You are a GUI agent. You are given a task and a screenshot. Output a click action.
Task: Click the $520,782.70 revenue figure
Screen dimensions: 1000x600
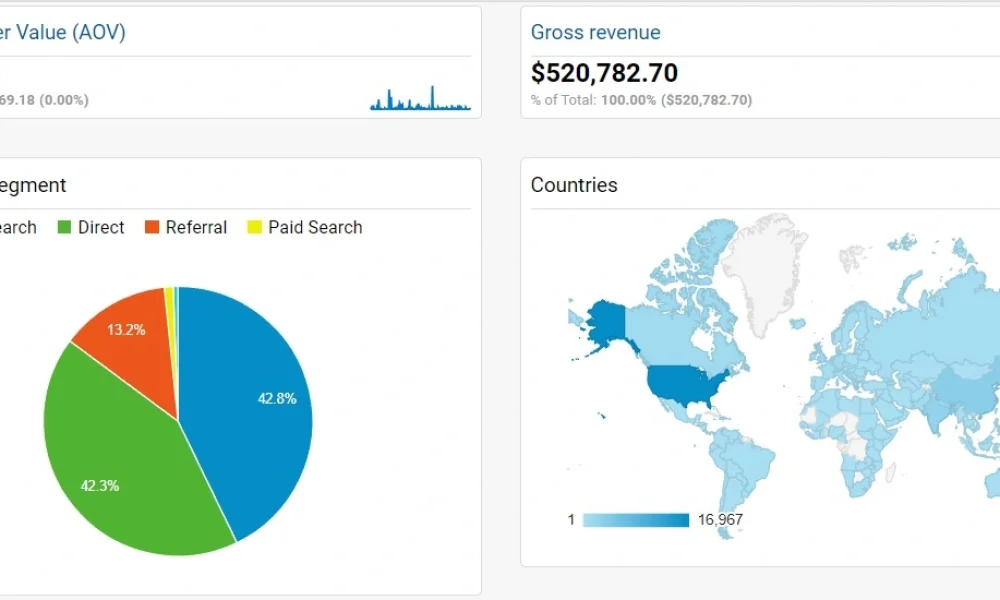[604, 73]
